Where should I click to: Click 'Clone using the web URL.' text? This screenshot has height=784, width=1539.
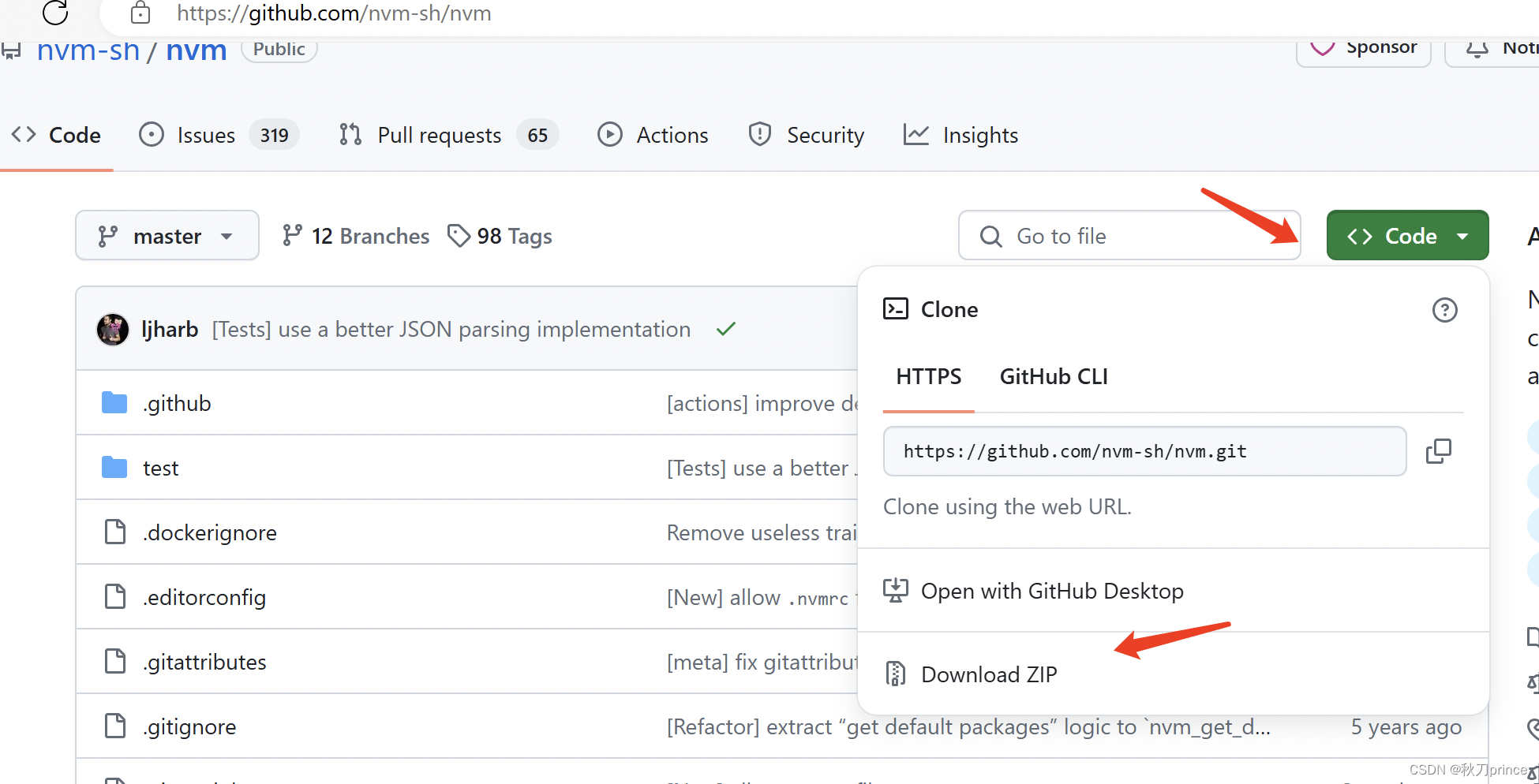click(1007, 506)
